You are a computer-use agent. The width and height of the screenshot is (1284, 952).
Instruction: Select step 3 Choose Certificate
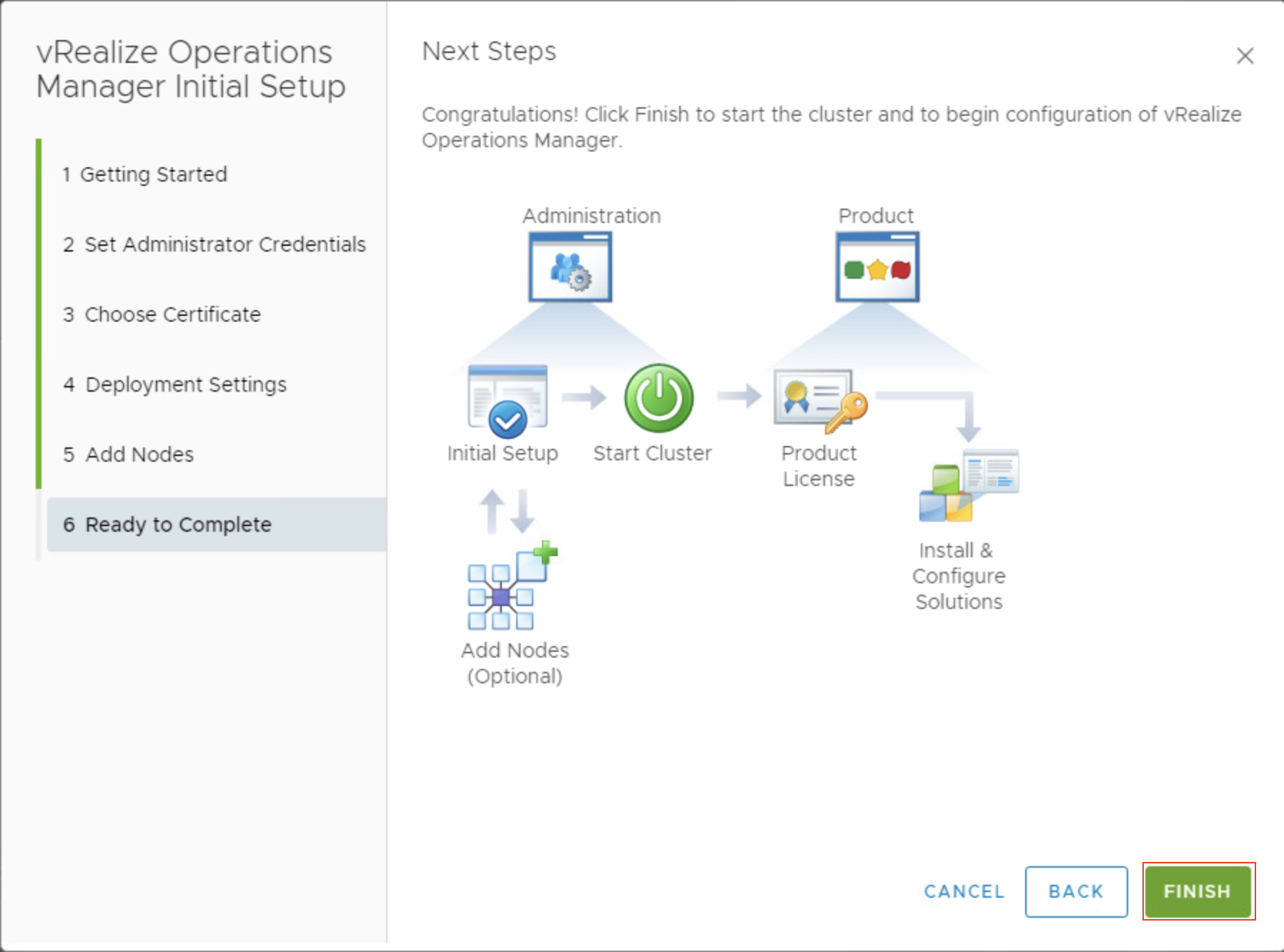(162, 314)
